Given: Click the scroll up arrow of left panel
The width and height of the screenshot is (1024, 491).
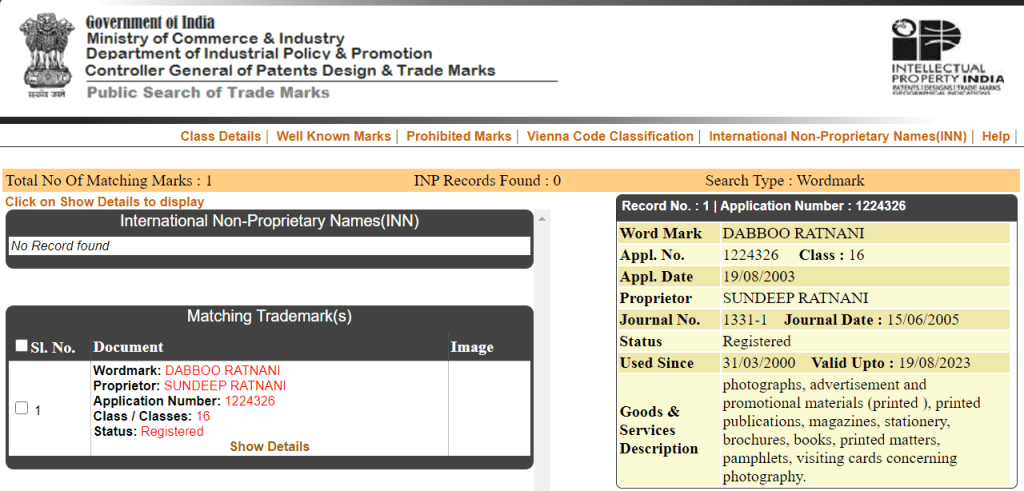Looking at the screenshot, I should [543, 218].
